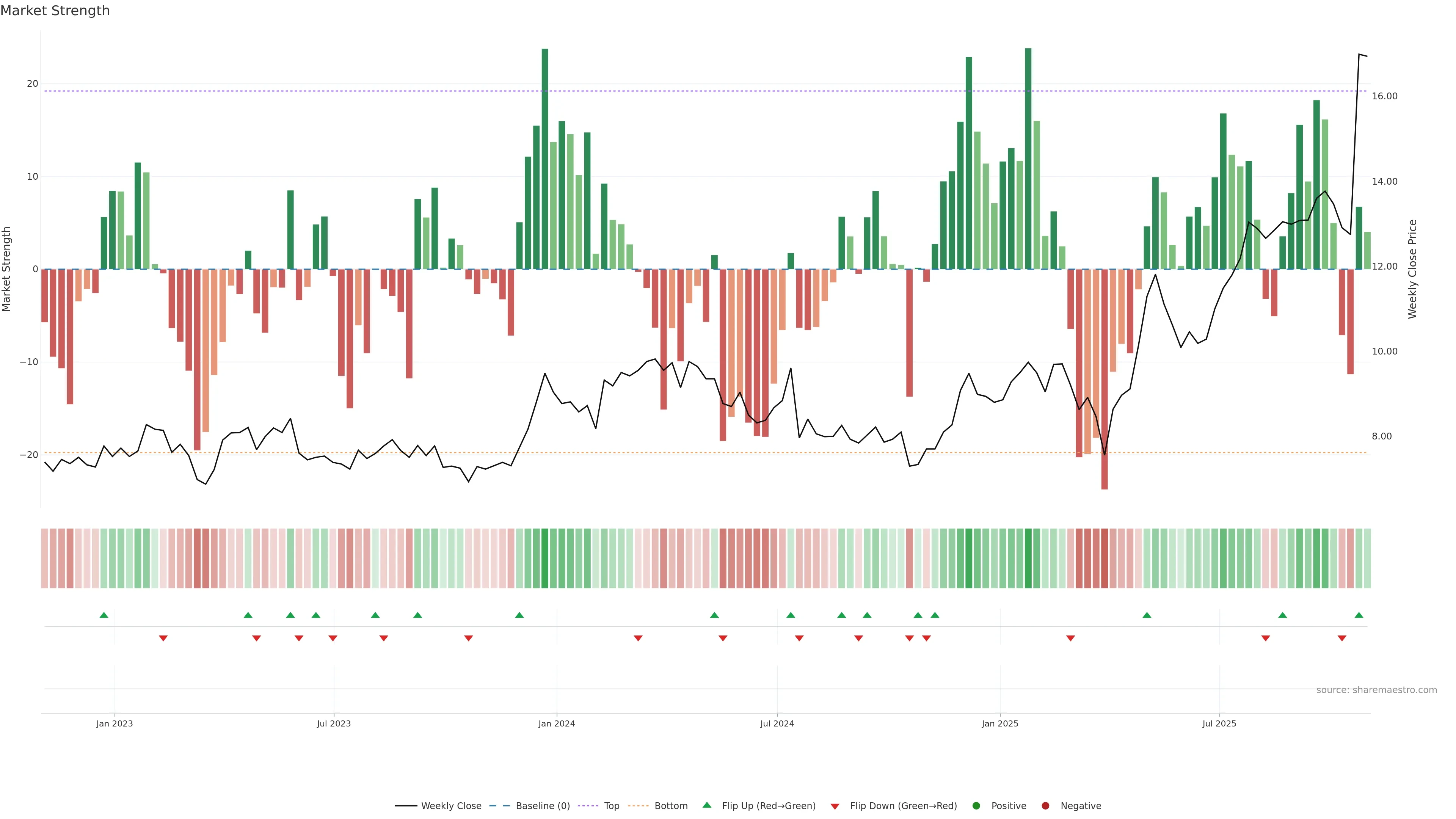Click the last green flip-up marker at far right
The image size is (1456, 819).
click(1359, 615)
